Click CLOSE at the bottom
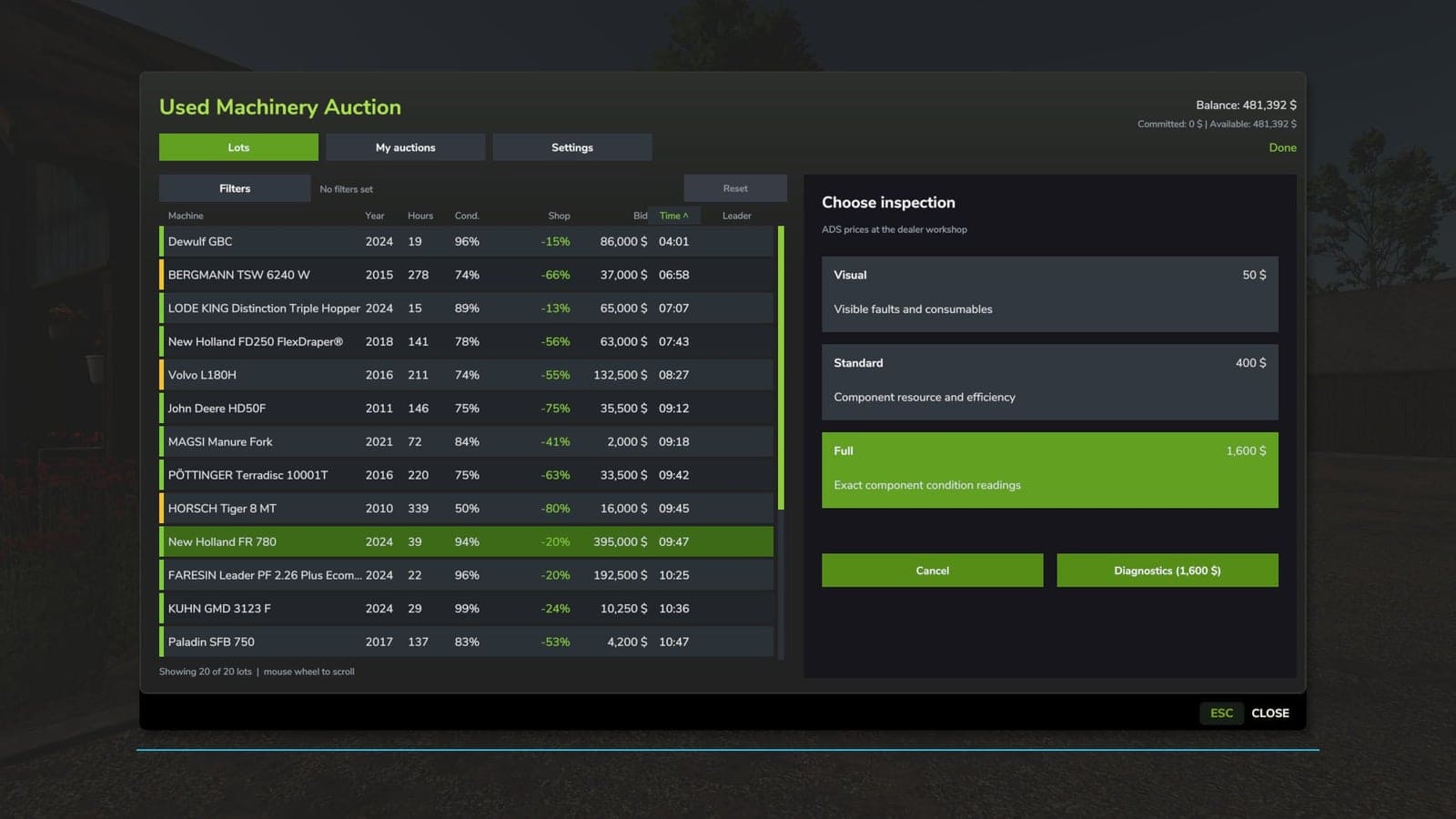The height and width of the screenshot is (819, 1456). pyautogui.click(x=1269, y=713)
